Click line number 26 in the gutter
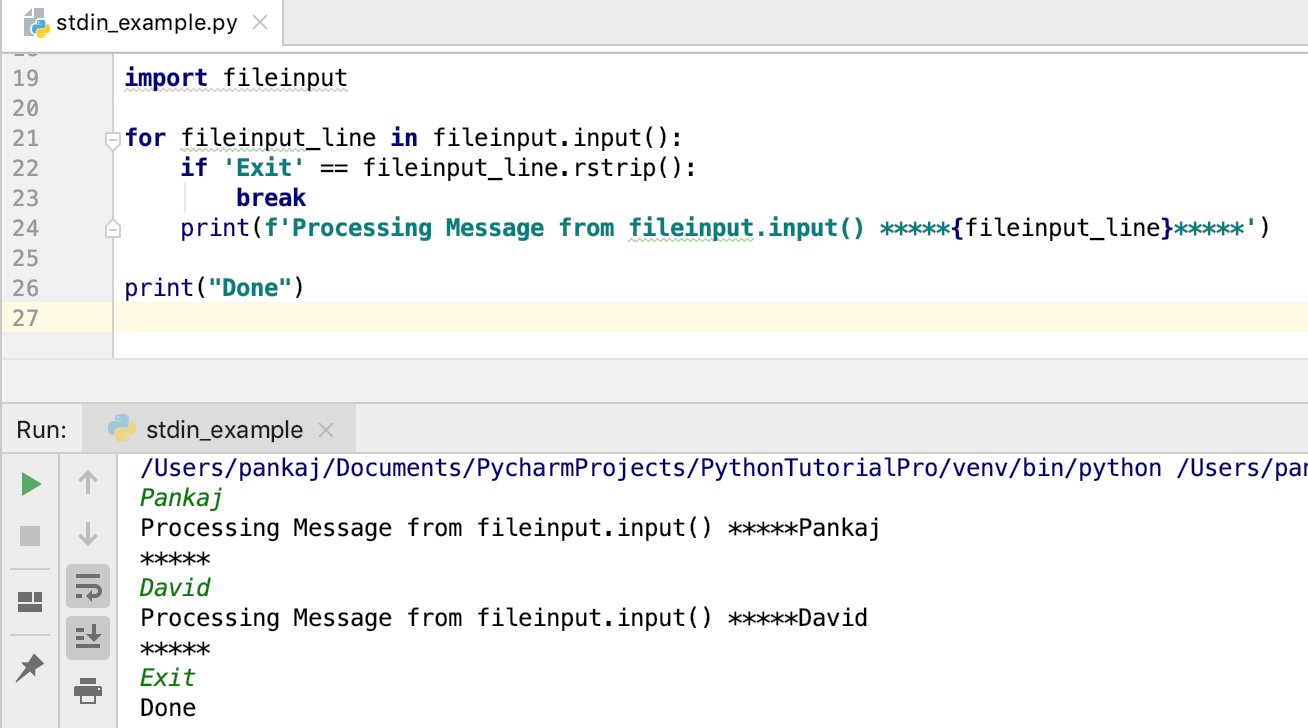Viewport: 1308px width, 728px height. pyautogui.click(x=27, y=287)
